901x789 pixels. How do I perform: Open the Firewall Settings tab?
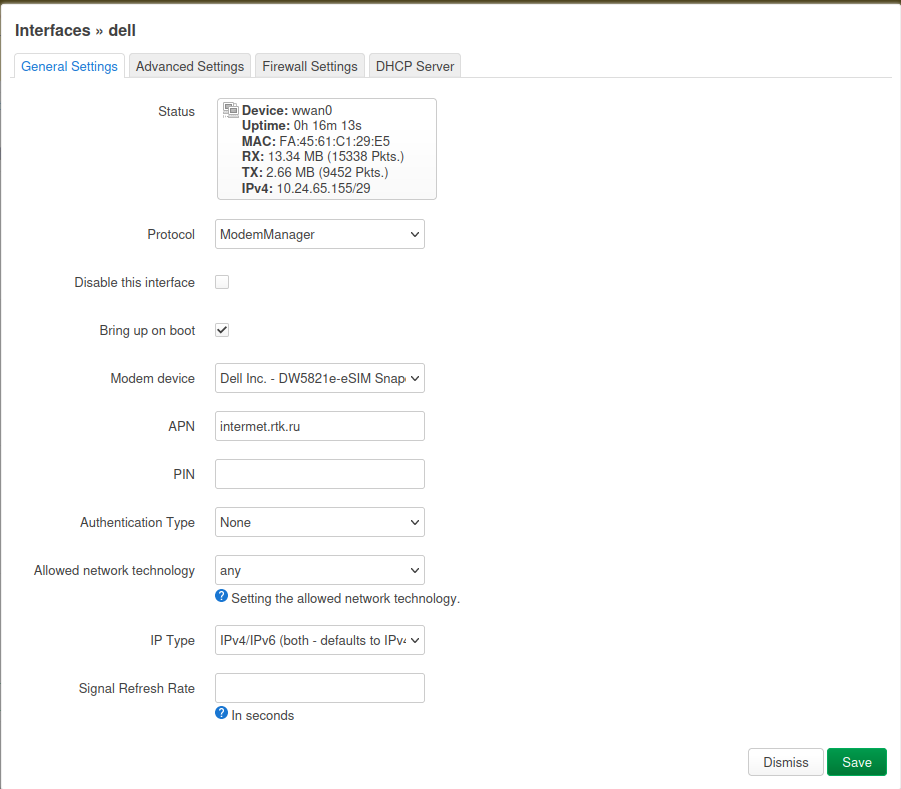point(310,66)
